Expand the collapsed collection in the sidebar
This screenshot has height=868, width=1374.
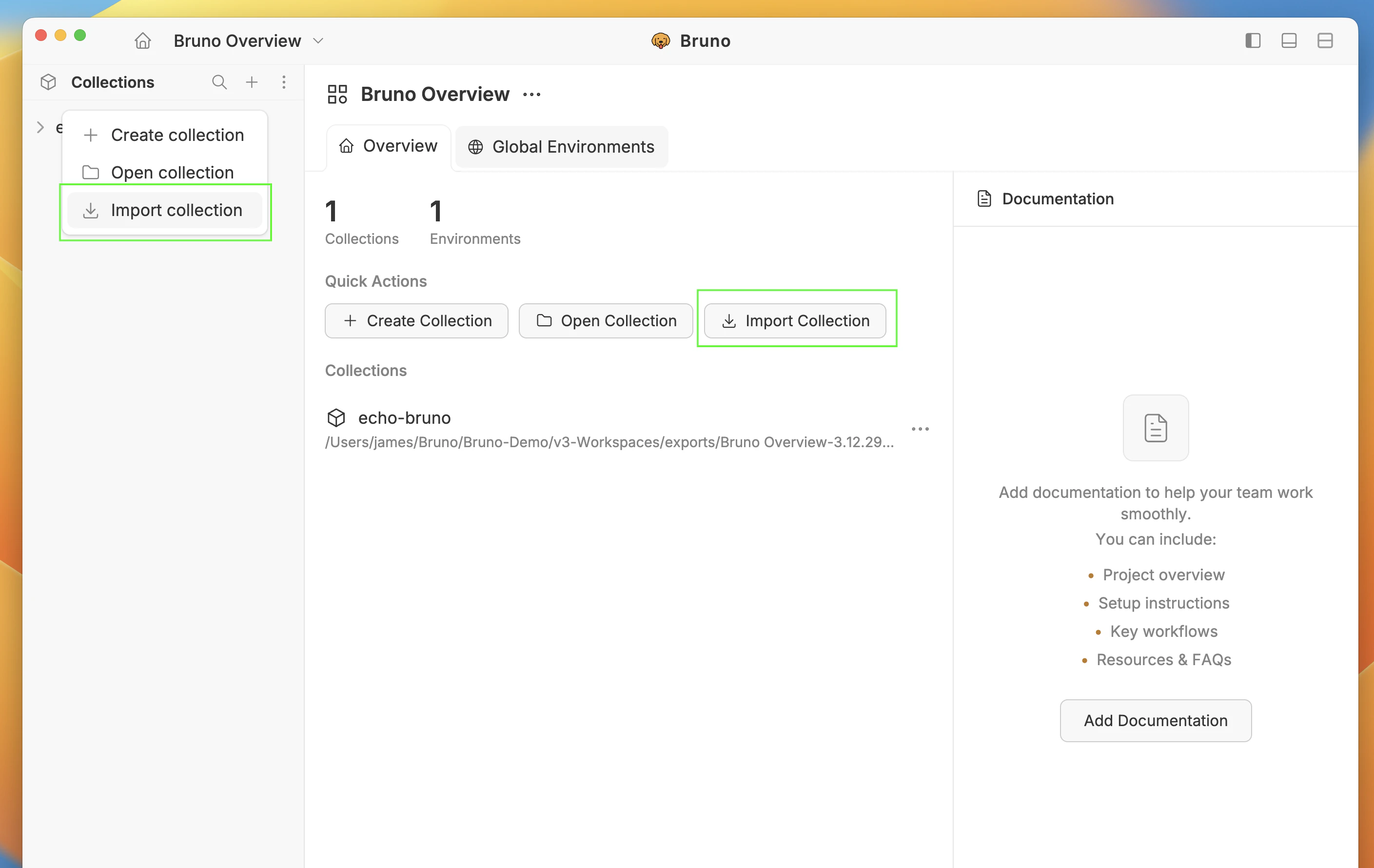pyautogui.click(x=40, y=127)
